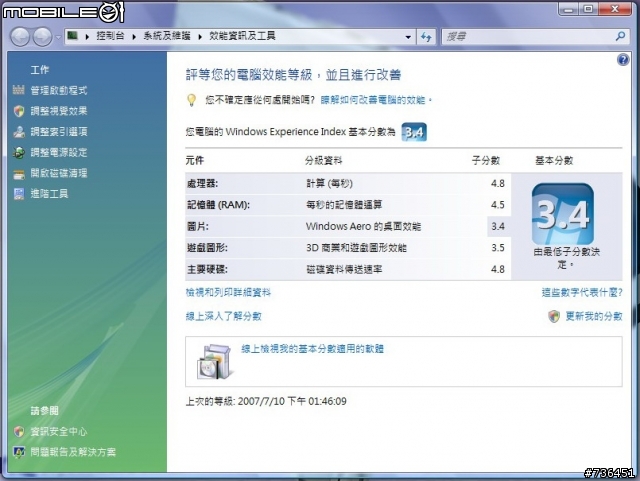Click the 記憶體 (RAM) row label
Image resolution: width=640 pixels, height=481 pixels.
pos(218,205)
